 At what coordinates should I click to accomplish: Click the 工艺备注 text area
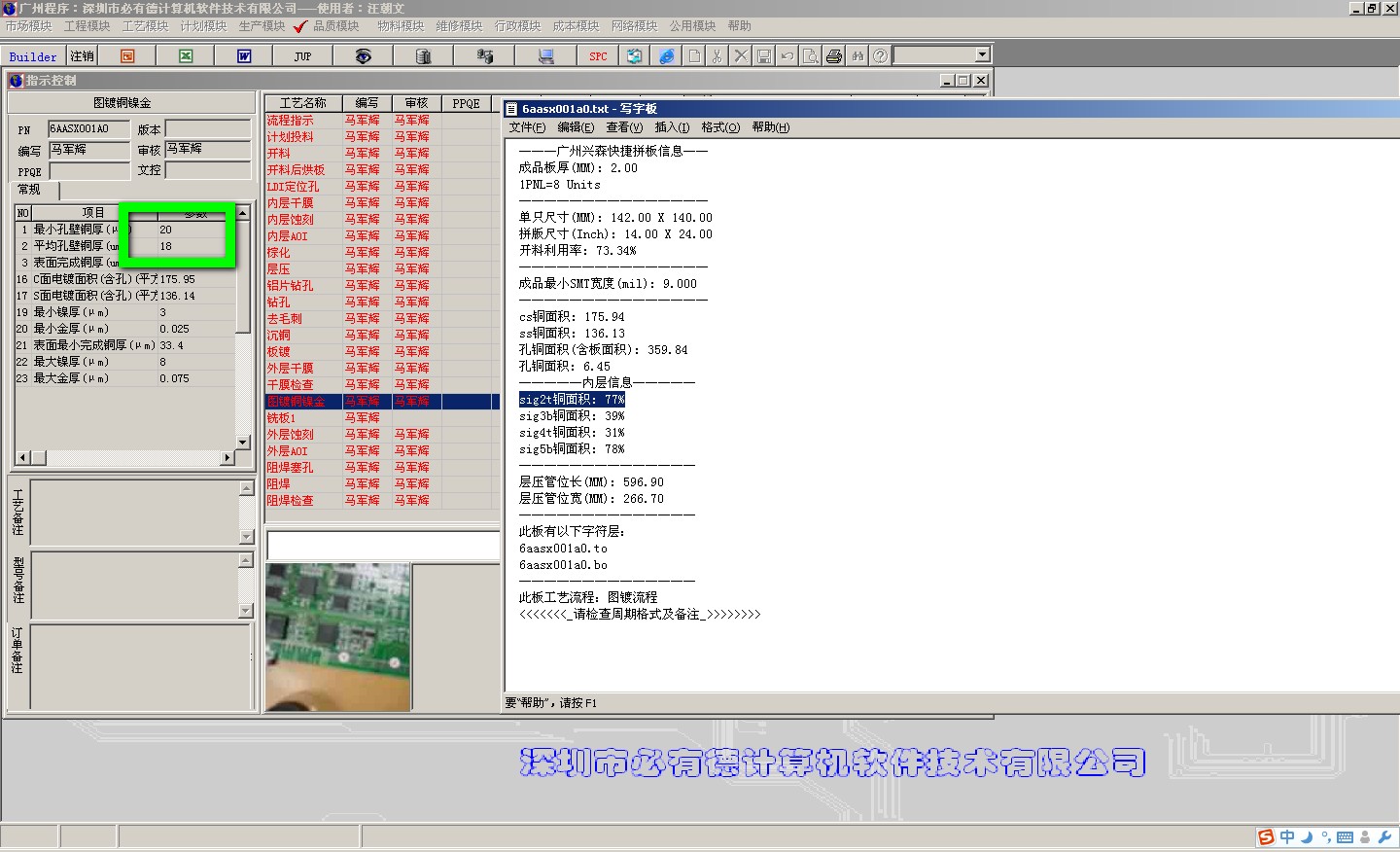pyautogui.click(x=135, y=513)
